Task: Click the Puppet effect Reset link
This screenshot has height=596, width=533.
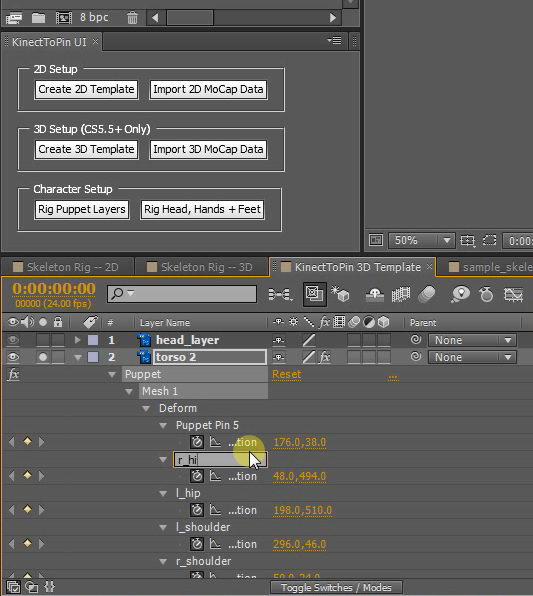Action: 286,374
